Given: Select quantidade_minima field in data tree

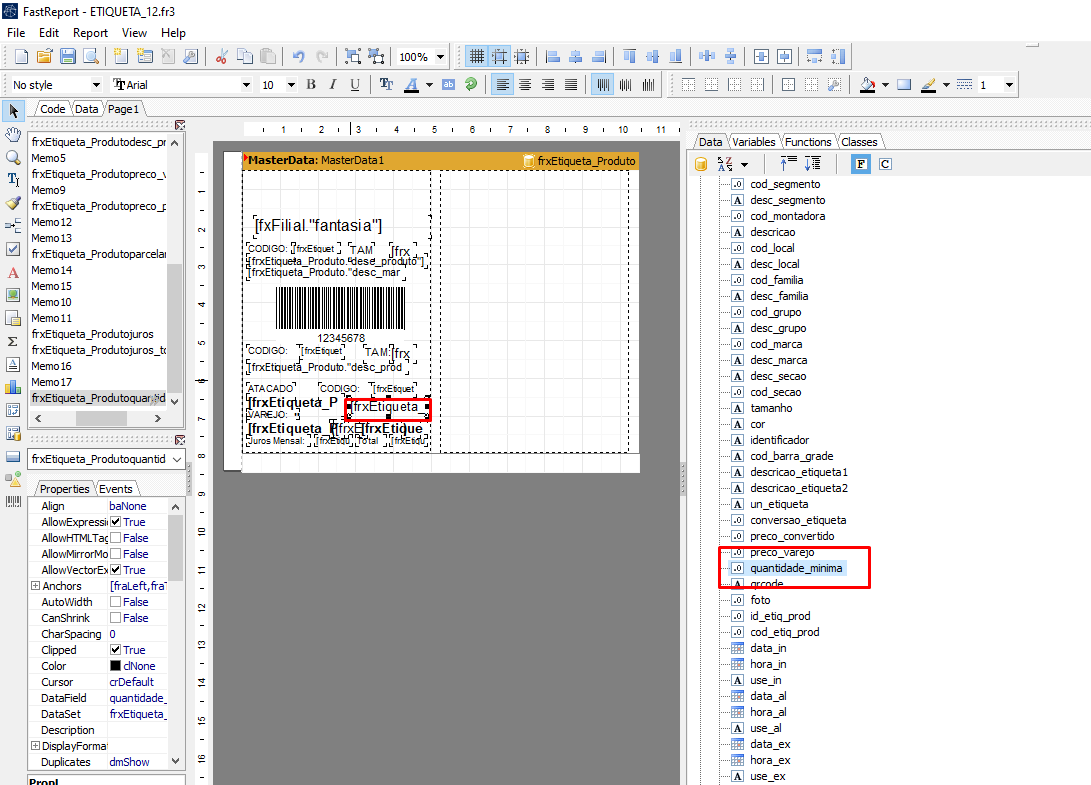Looking at the screenshot, I should (x=797, y=568).
